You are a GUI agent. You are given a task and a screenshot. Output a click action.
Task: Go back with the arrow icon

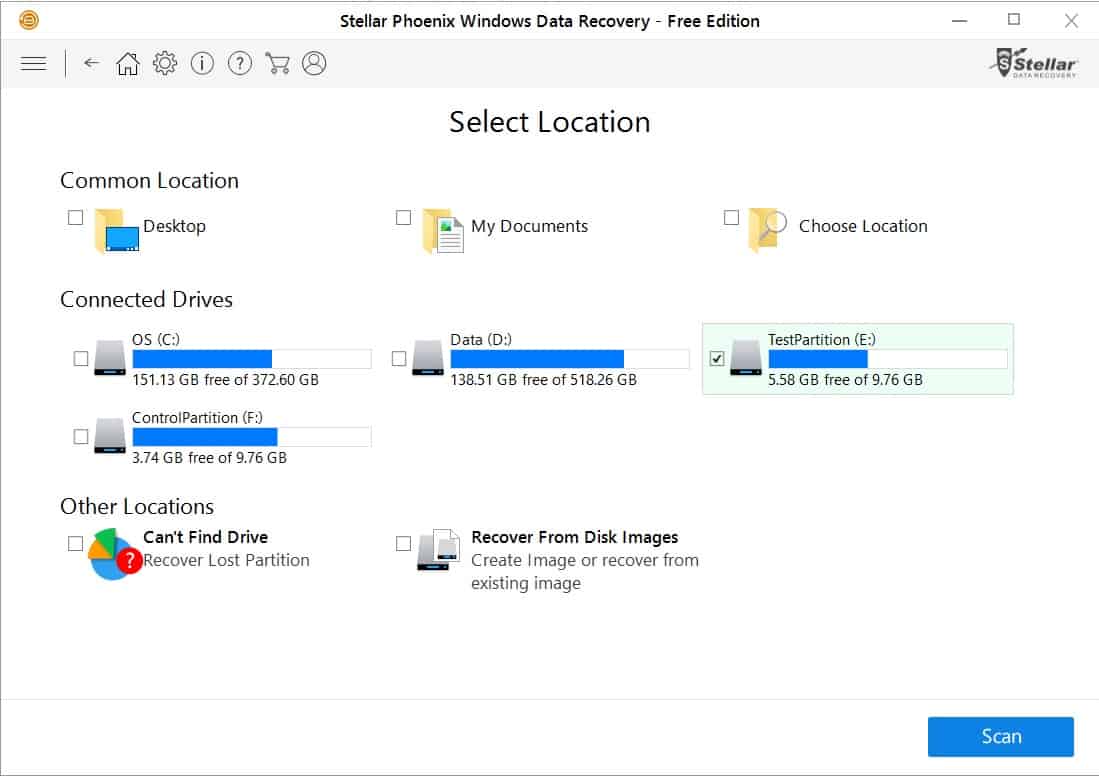coord(91,63)
